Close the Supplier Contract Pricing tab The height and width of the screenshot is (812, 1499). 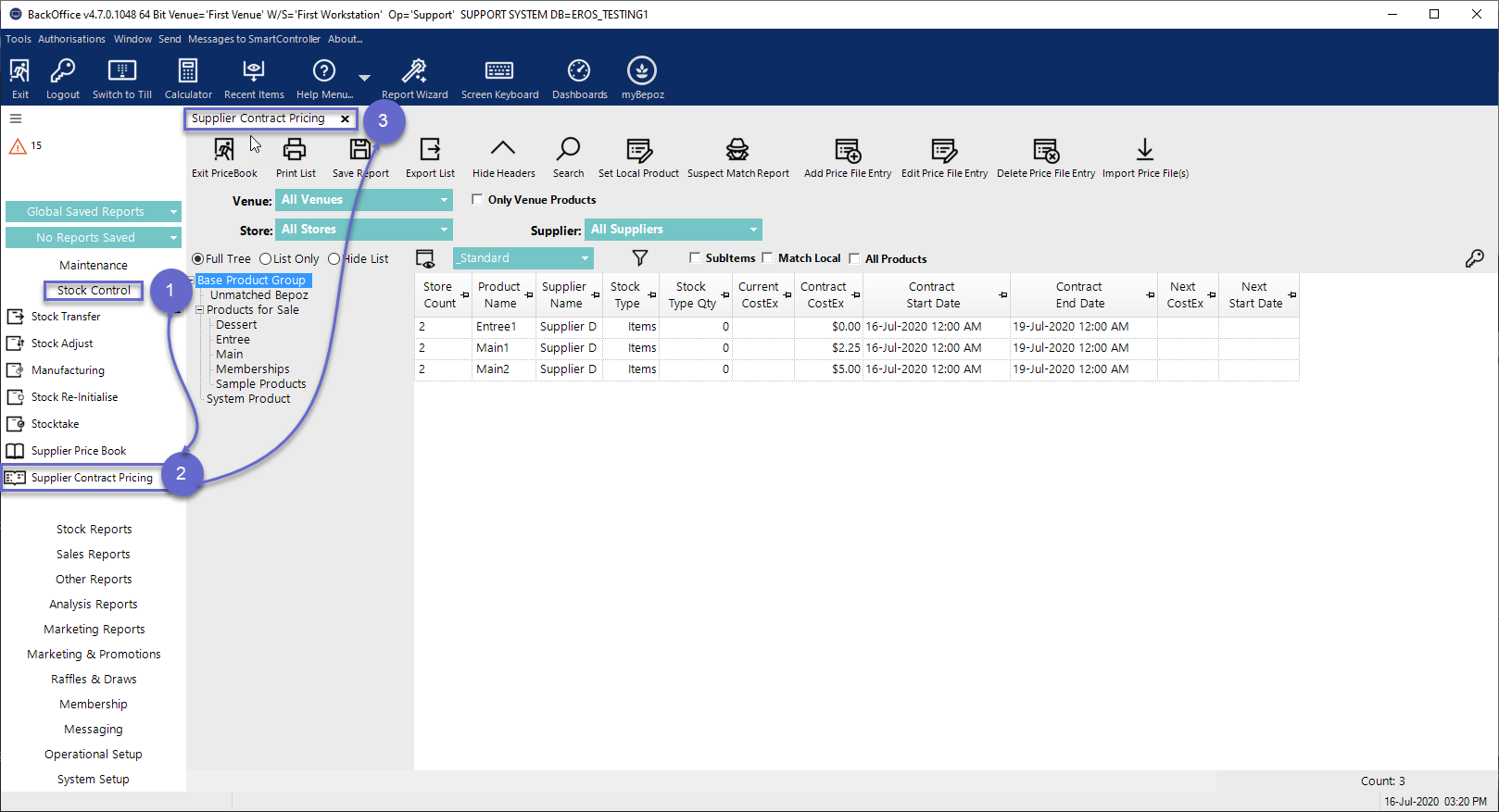345,119
